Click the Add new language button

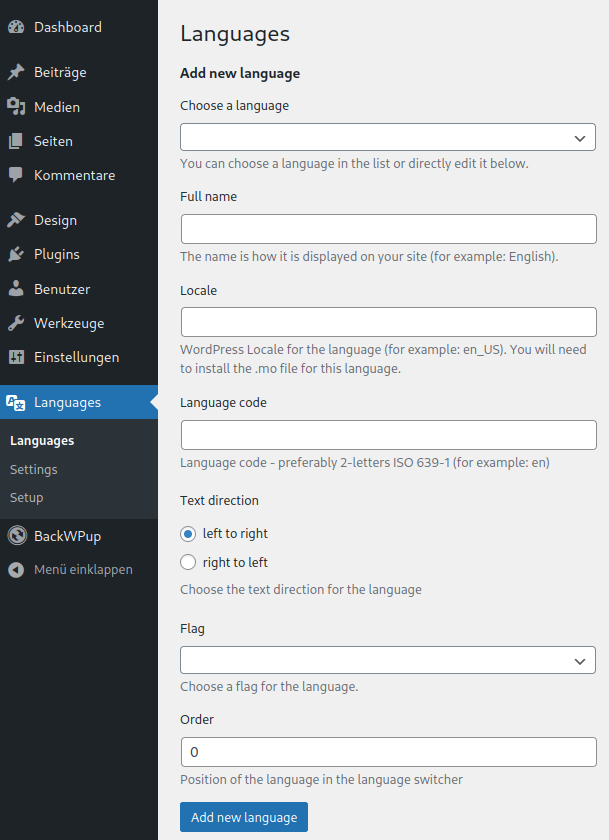[244, 817]
